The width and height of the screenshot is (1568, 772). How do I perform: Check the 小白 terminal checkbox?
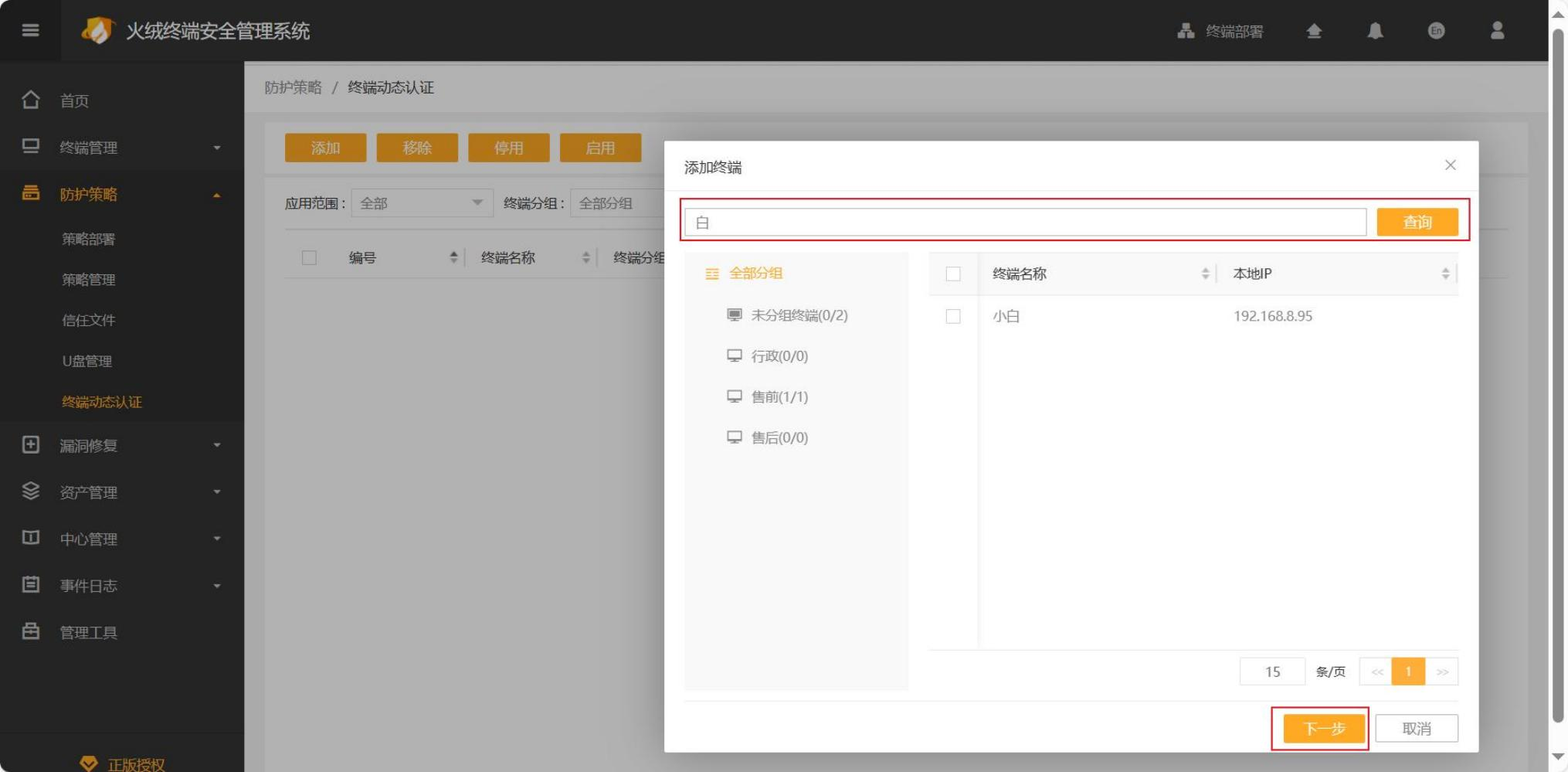[953, 316]
